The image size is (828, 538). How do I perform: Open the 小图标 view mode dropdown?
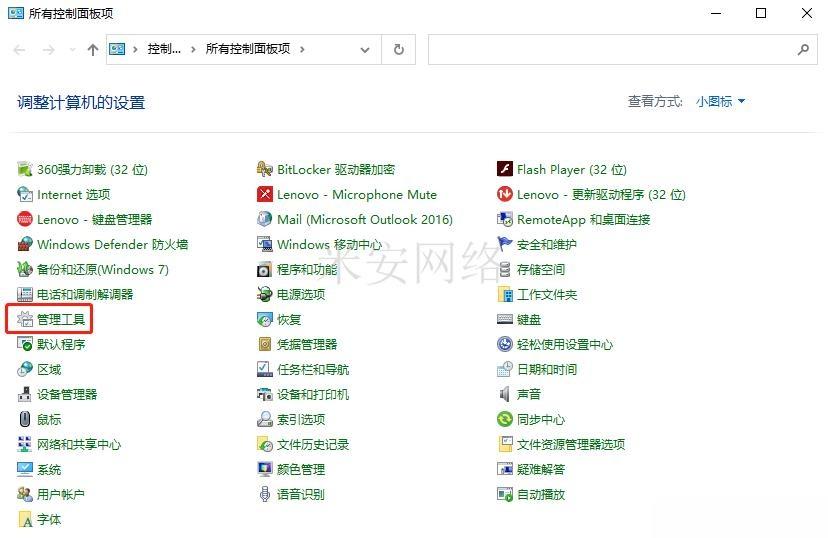(720, 101)
